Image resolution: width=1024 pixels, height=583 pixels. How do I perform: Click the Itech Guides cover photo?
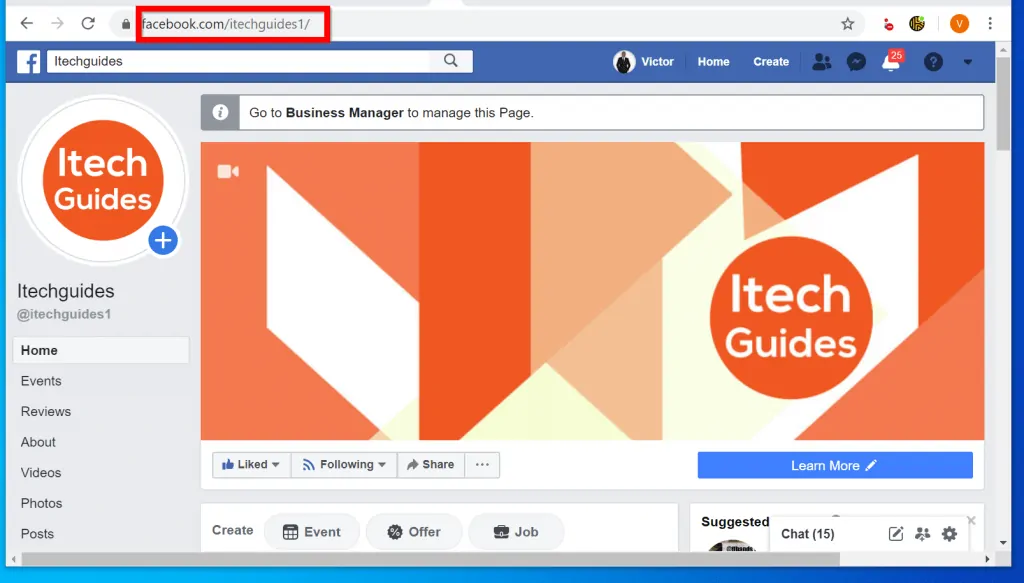pyautogui.click(x=592, y=291)
